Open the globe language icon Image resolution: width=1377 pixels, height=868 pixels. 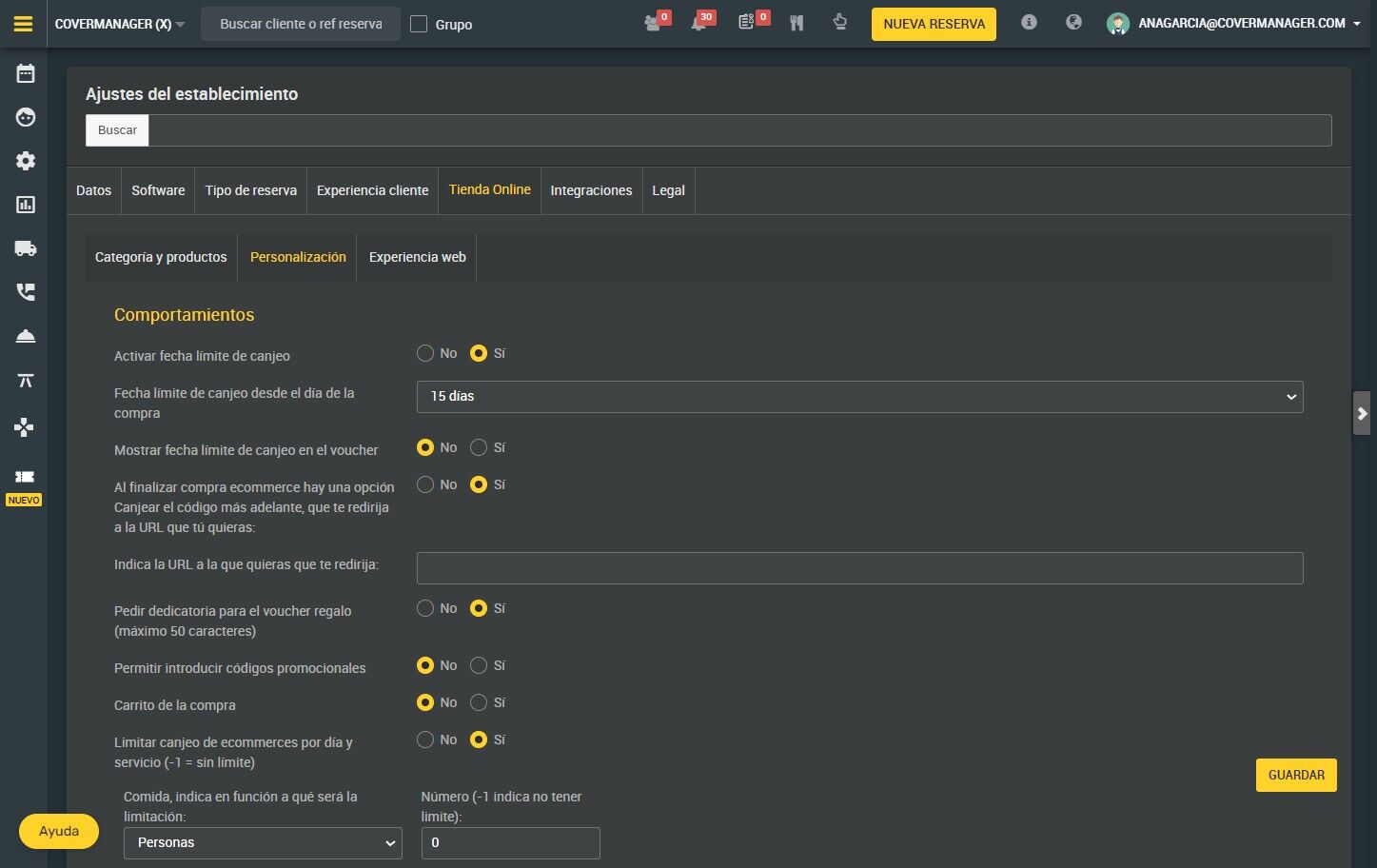(x=1073, y=22)
